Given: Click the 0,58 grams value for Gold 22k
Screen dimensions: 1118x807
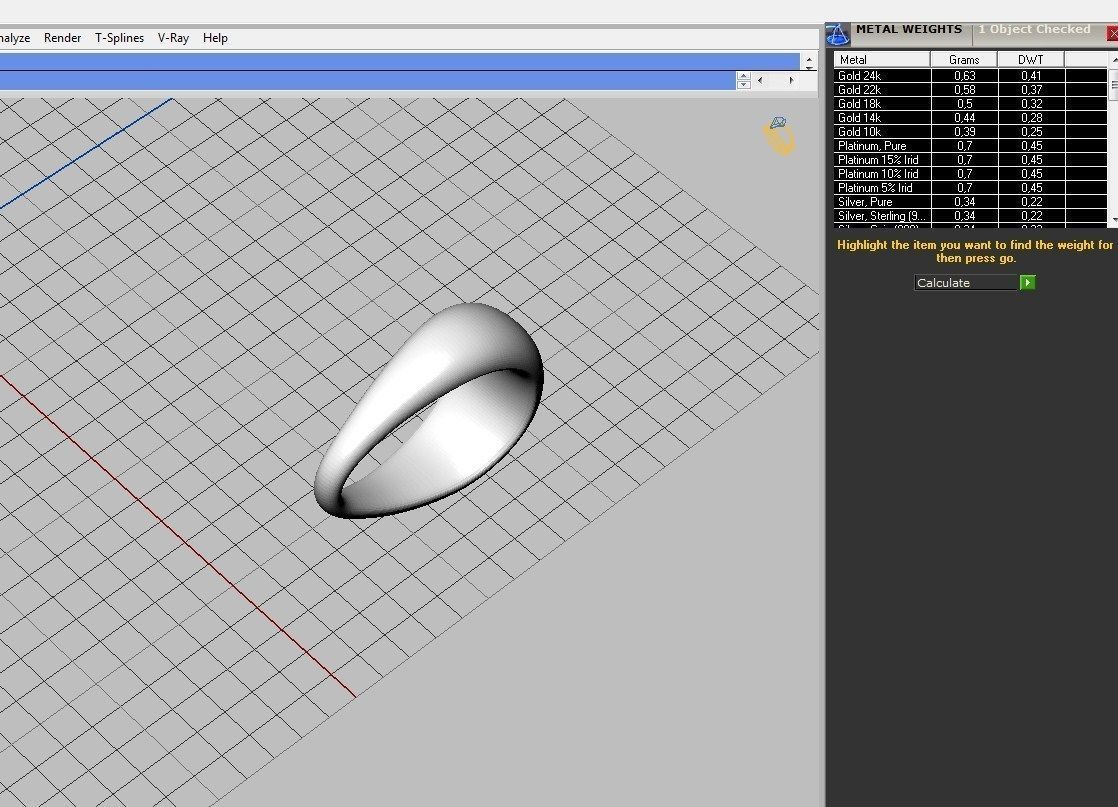Looking at the screenshot, I should click(965, 90).
